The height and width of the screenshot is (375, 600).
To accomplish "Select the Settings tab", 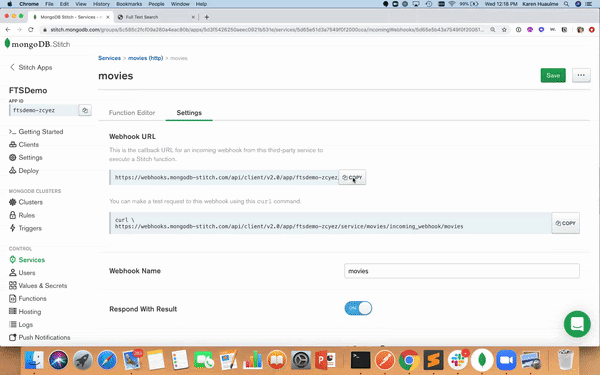I will [189, 113].
